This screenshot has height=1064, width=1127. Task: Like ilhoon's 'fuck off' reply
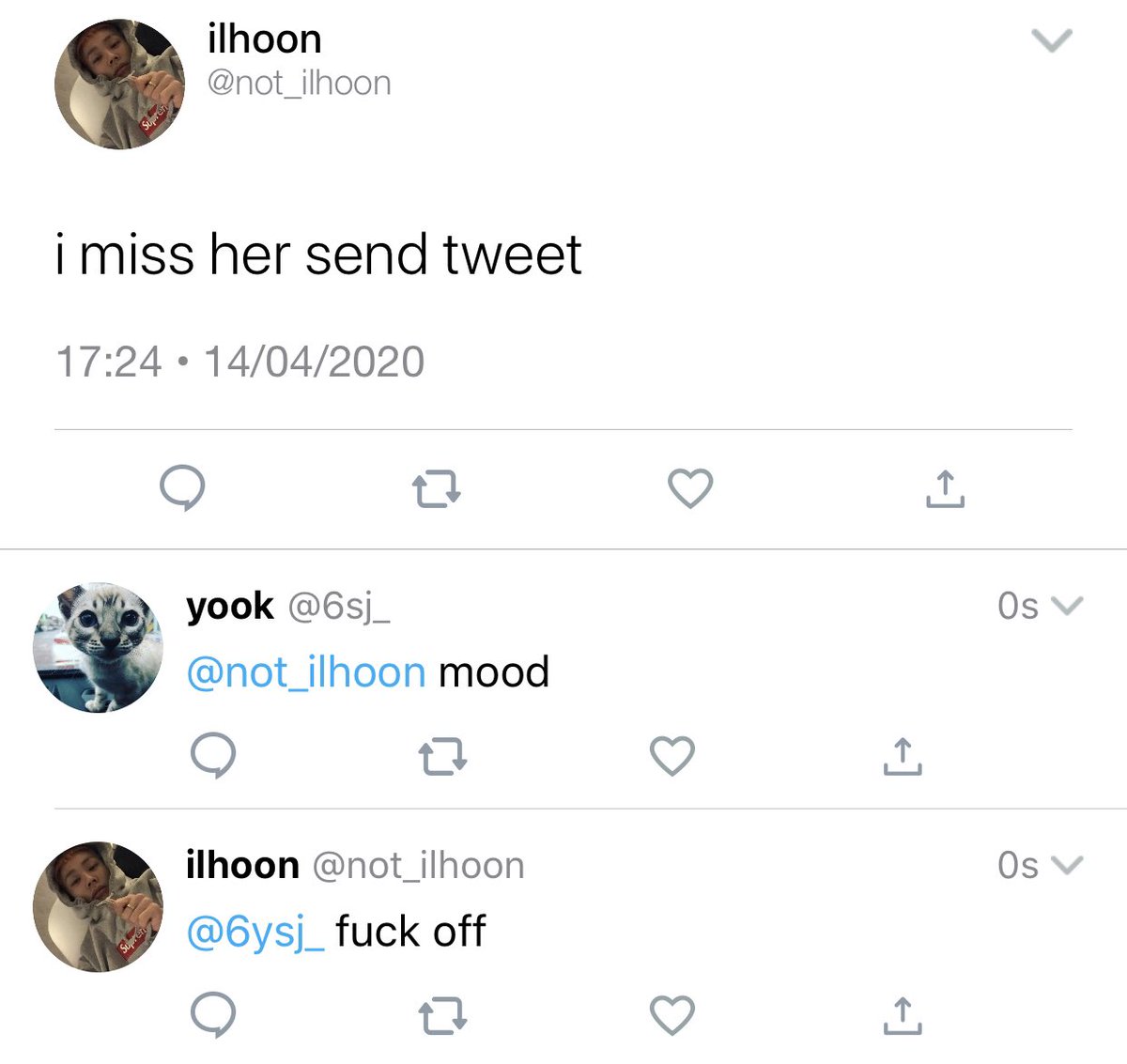pos(672,1015)
